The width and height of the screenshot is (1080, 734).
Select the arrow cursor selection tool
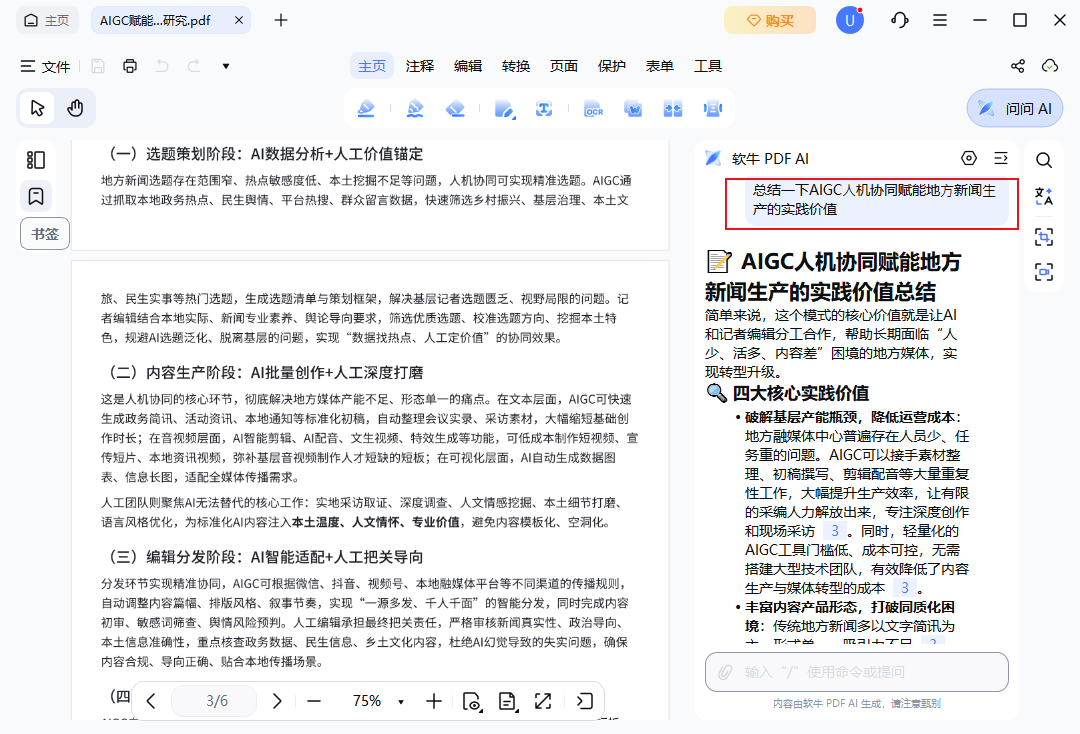coord(37,108)
